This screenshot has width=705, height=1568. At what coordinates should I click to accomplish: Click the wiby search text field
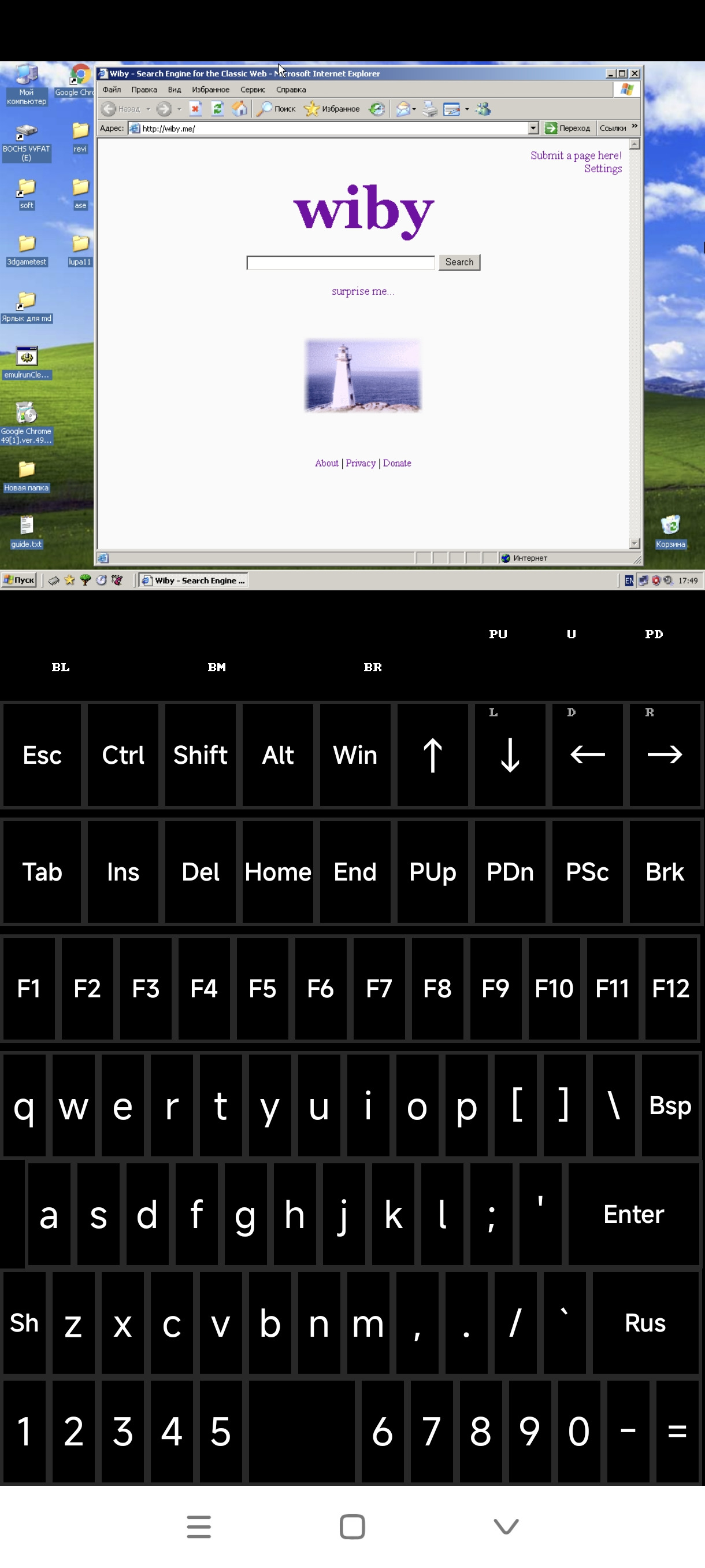click(340, 262)
